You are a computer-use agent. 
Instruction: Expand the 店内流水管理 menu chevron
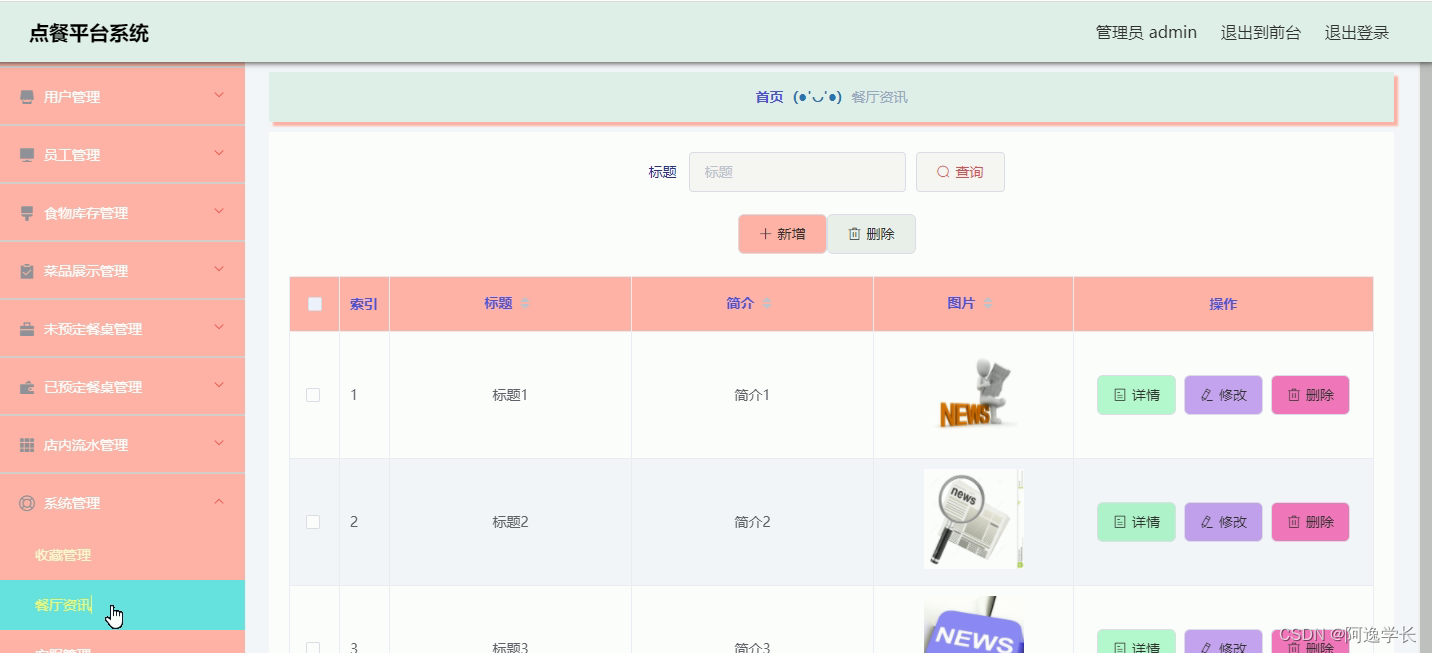click(219, 443)
